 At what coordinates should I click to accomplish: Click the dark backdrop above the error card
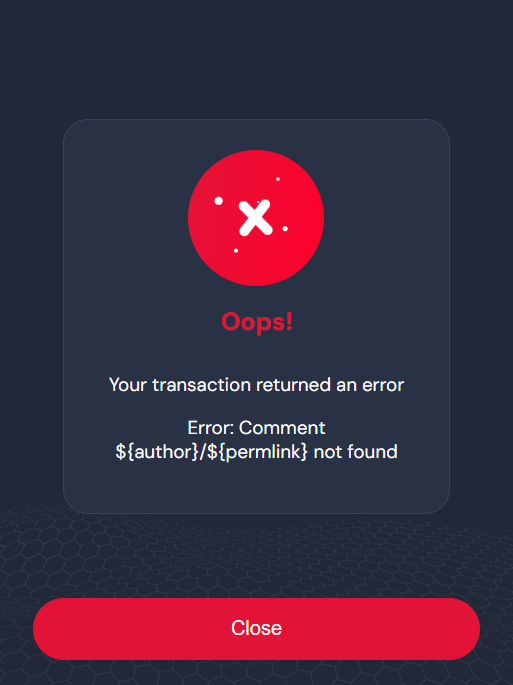(256, 59)
